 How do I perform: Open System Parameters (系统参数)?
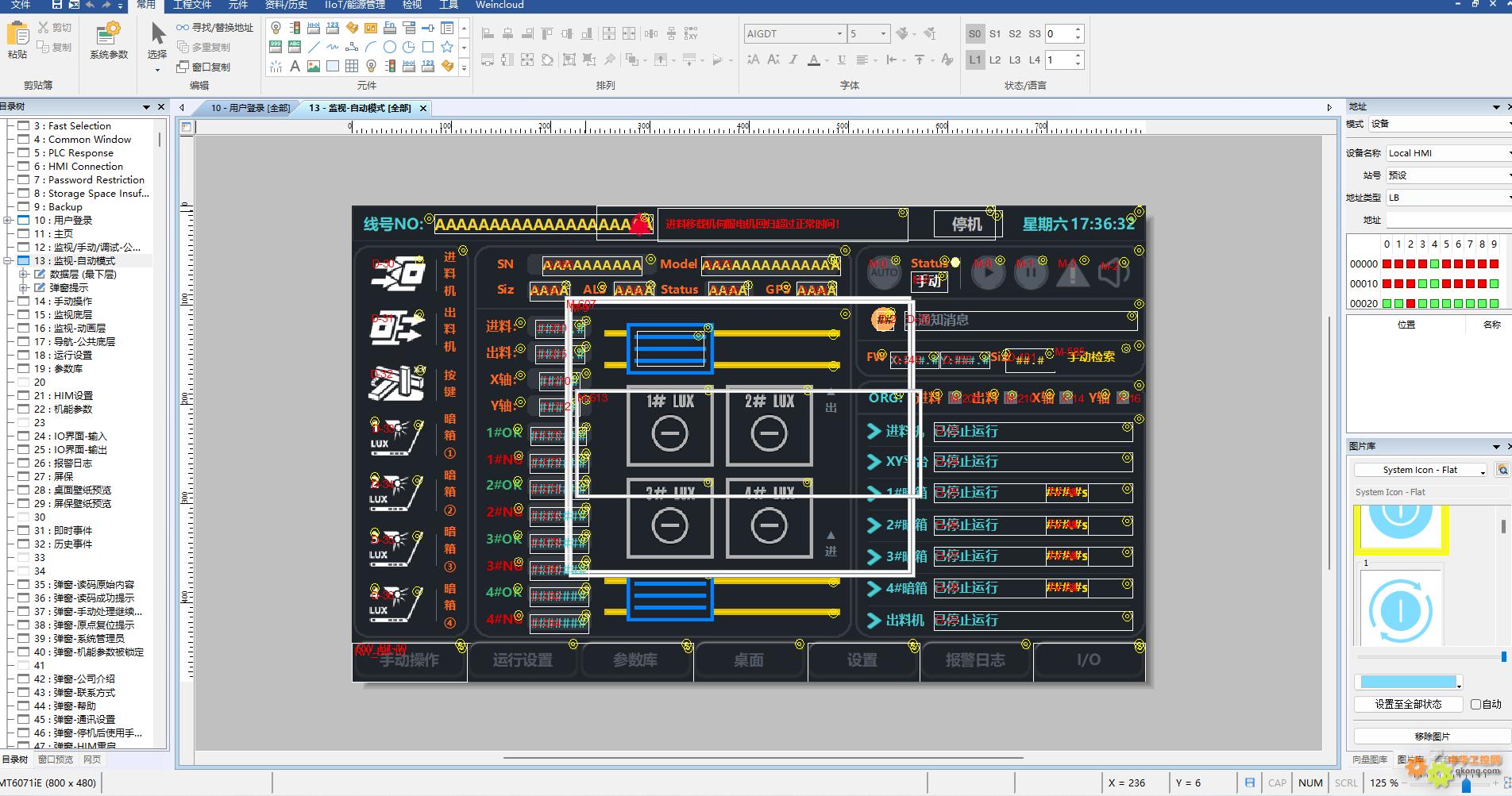(109, 40)
